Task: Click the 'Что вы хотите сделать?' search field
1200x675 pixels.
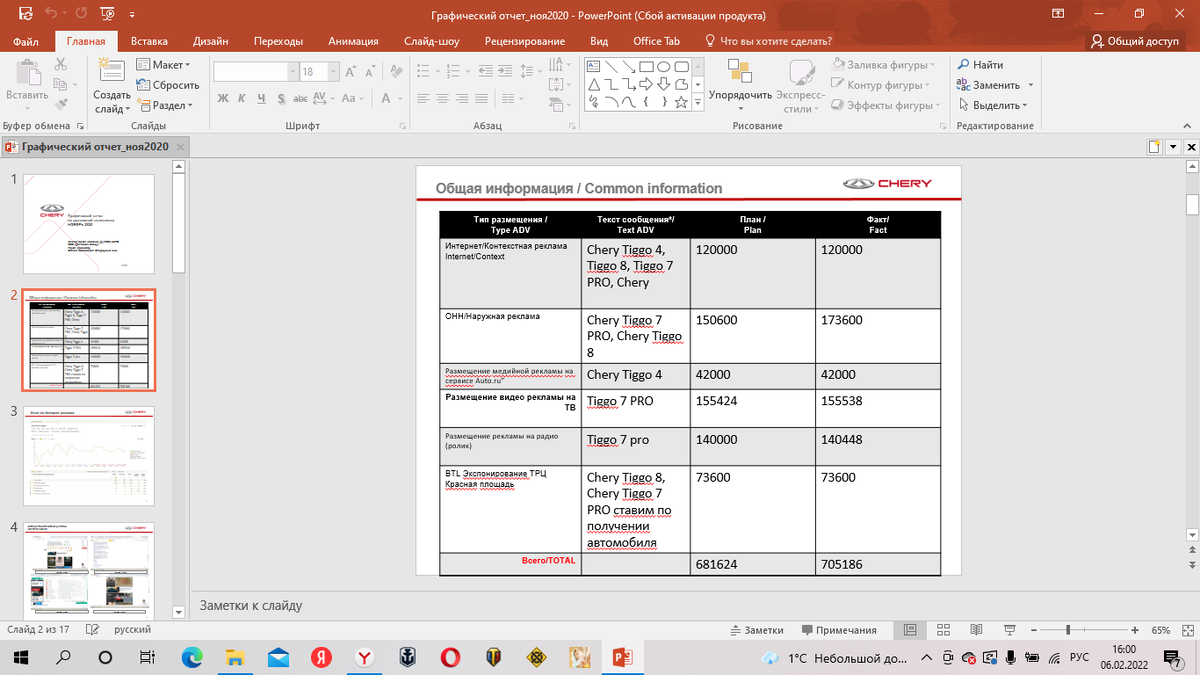Action: point(768,41)
